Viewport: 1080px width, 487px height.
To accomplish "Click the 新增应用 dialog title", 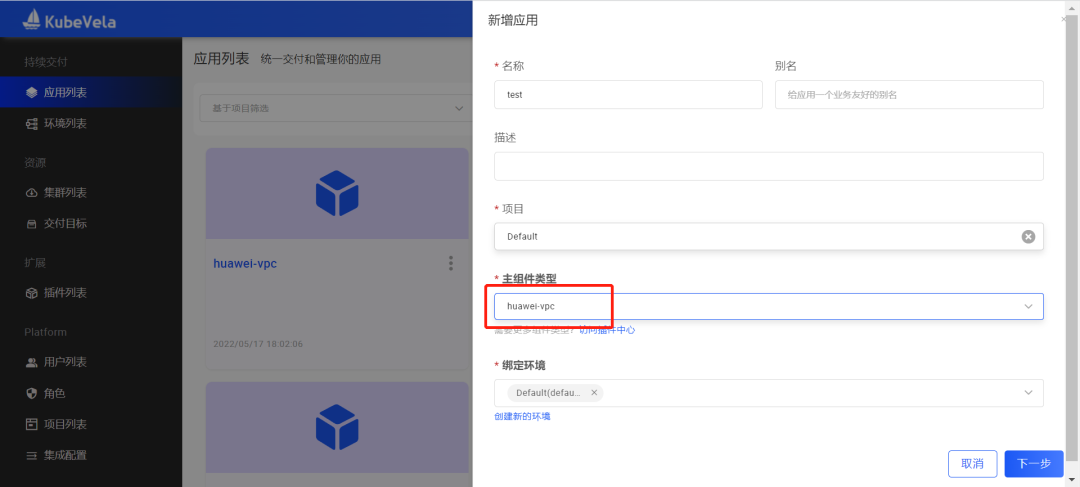I will point(513,21).
